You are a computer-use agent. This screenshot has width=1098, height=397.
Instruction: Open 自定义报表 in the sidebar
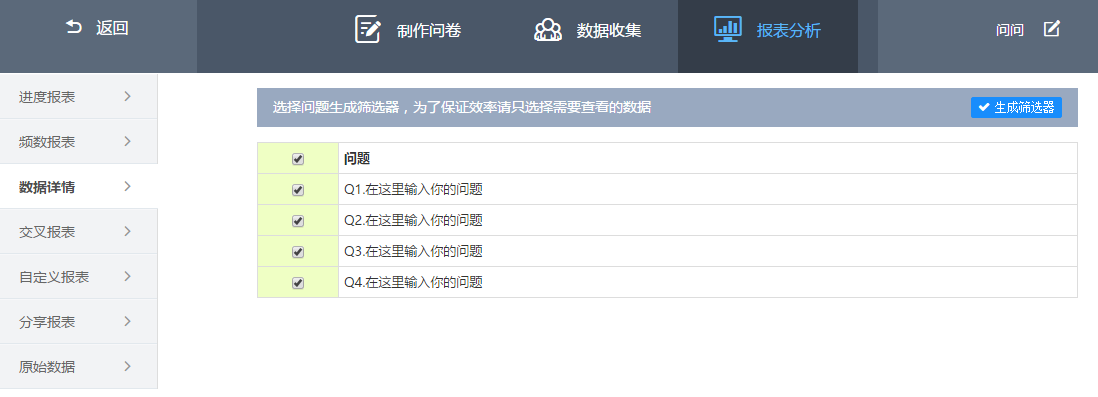click(78, 277)
